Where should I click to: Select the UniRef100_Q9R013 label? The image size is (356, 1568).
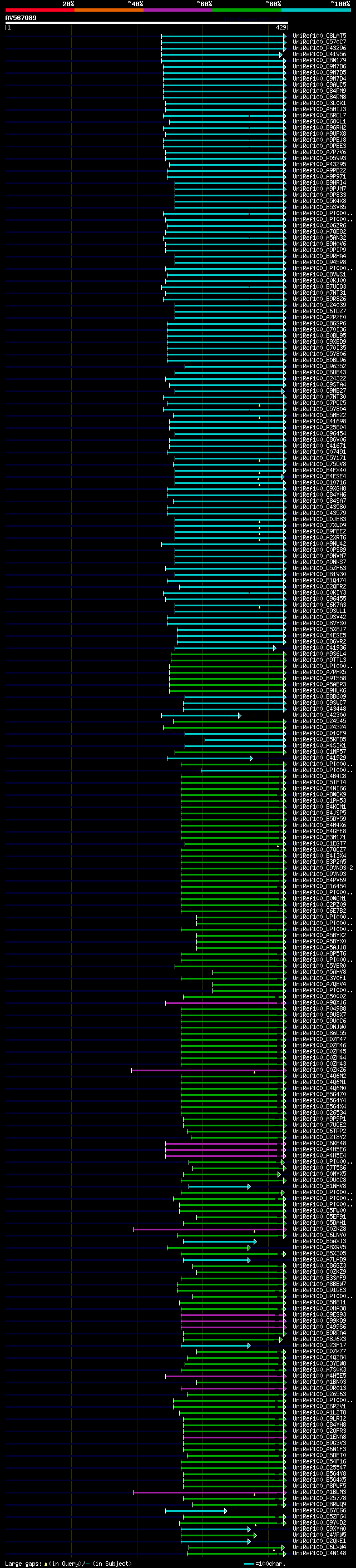319,1388
